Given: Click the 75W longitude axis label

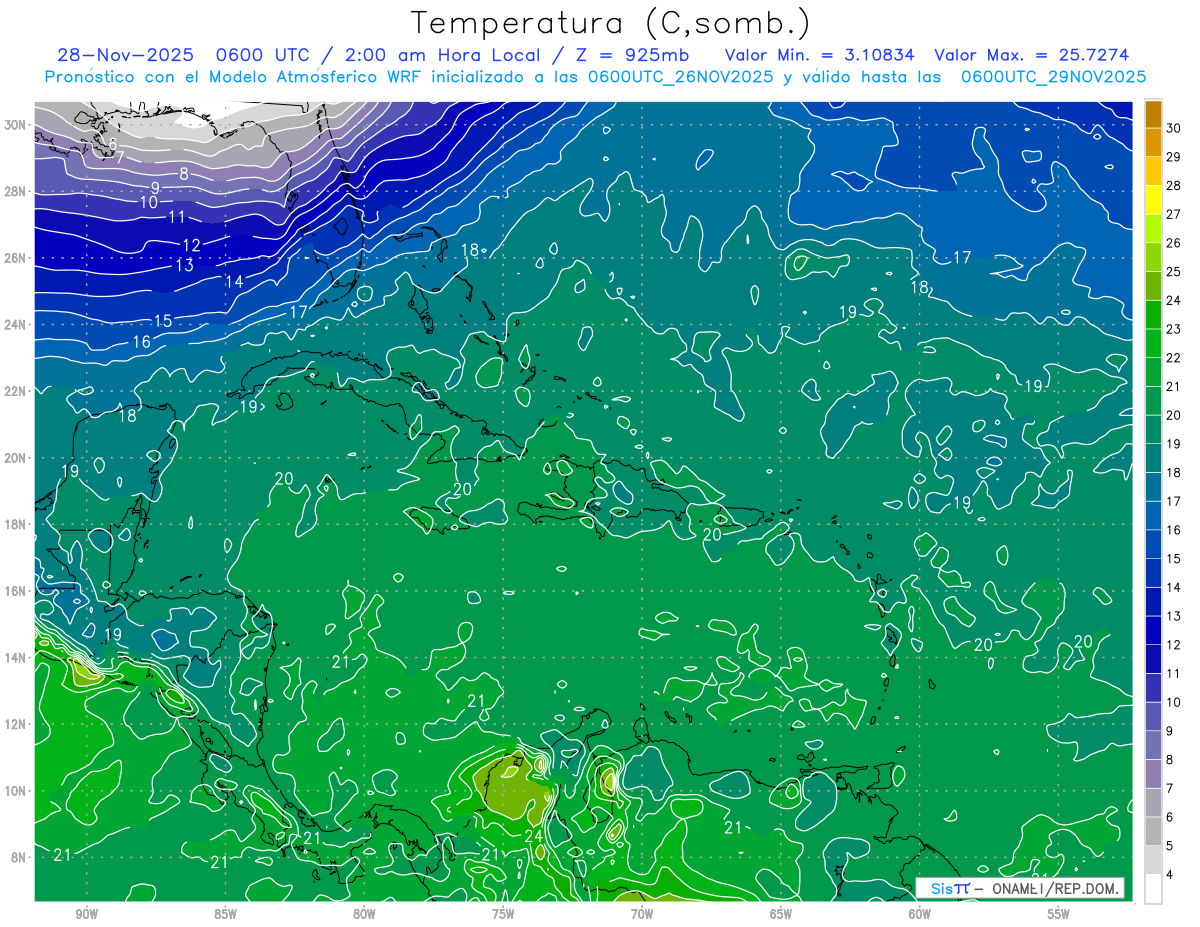Looking at the screenshot, I should click(503, 914).
